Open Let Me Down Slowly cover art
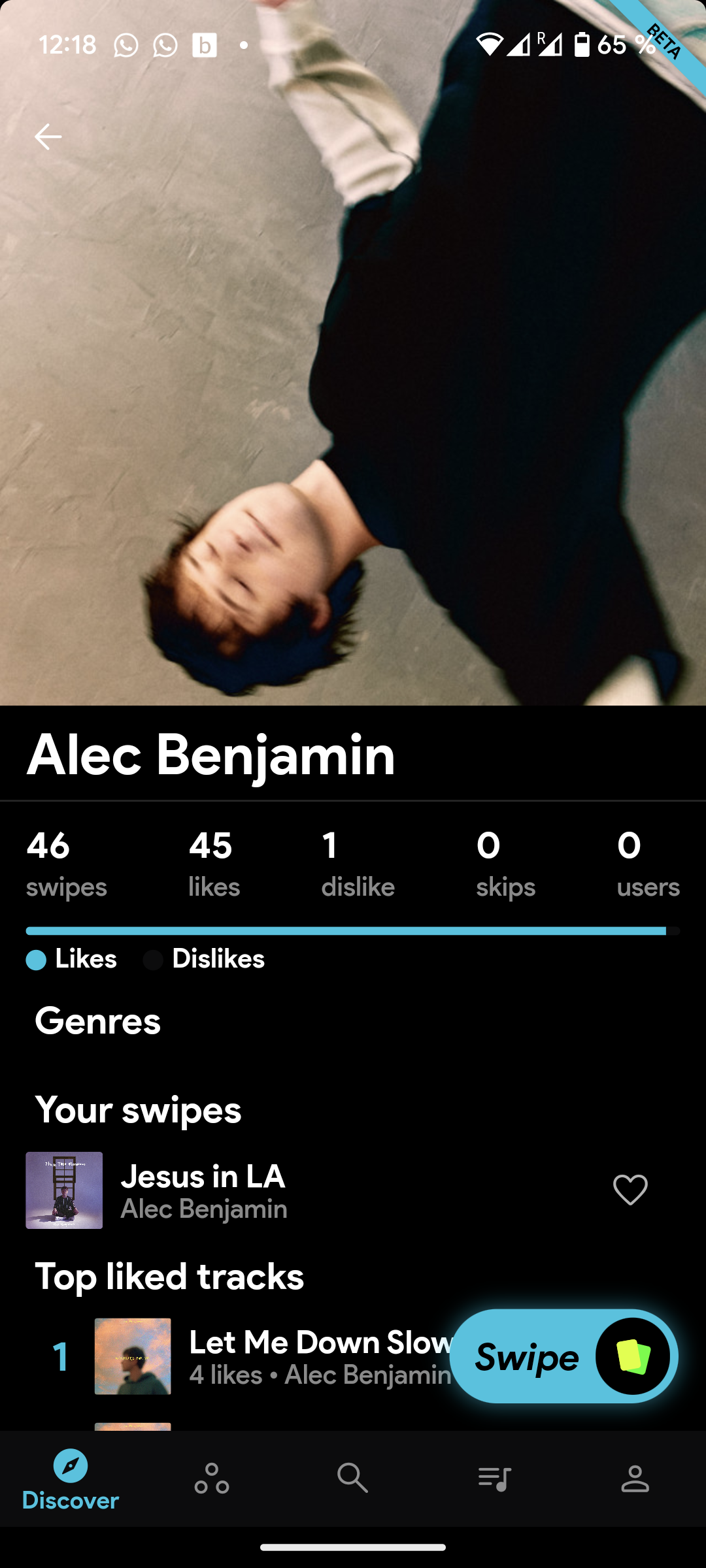 (133, 1356)
